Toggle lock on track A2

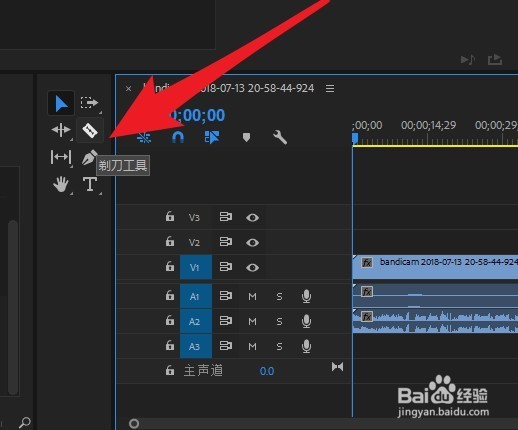(x=170, y=321)
